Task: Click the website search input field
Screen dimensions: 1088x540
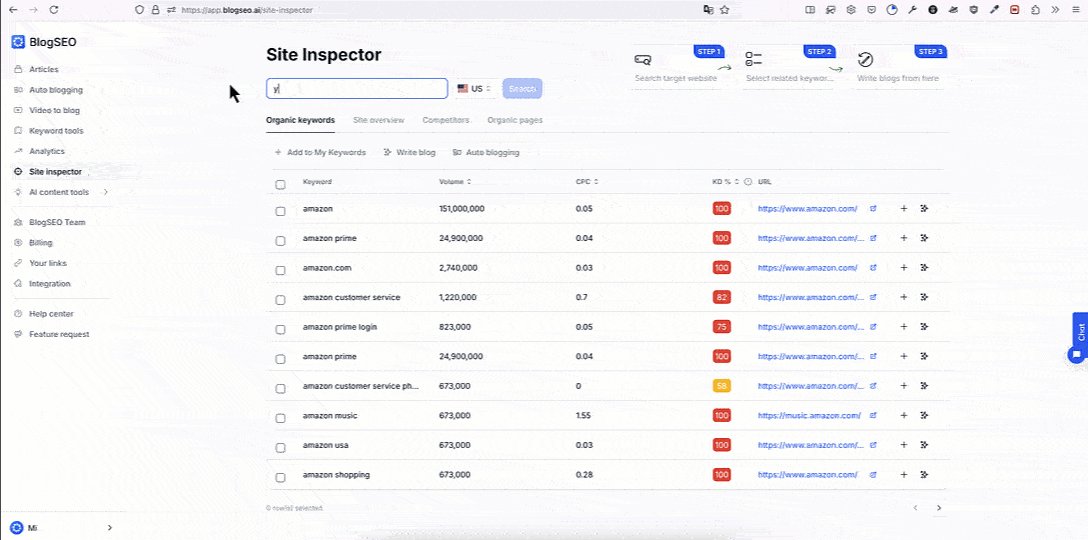Action: 357,89
